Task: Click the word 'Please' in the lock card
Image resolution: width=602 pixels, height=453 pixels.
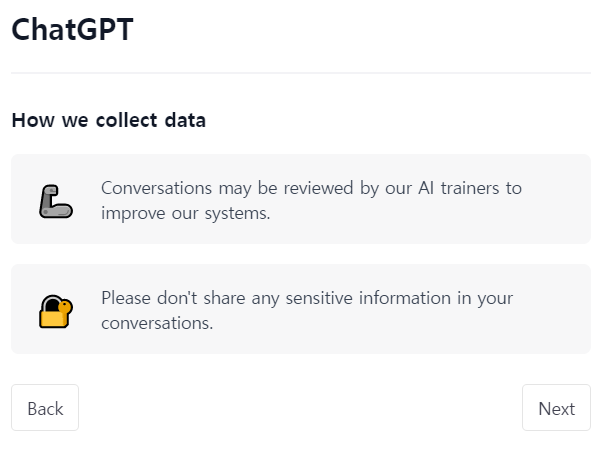Action: tap(126, 298)
